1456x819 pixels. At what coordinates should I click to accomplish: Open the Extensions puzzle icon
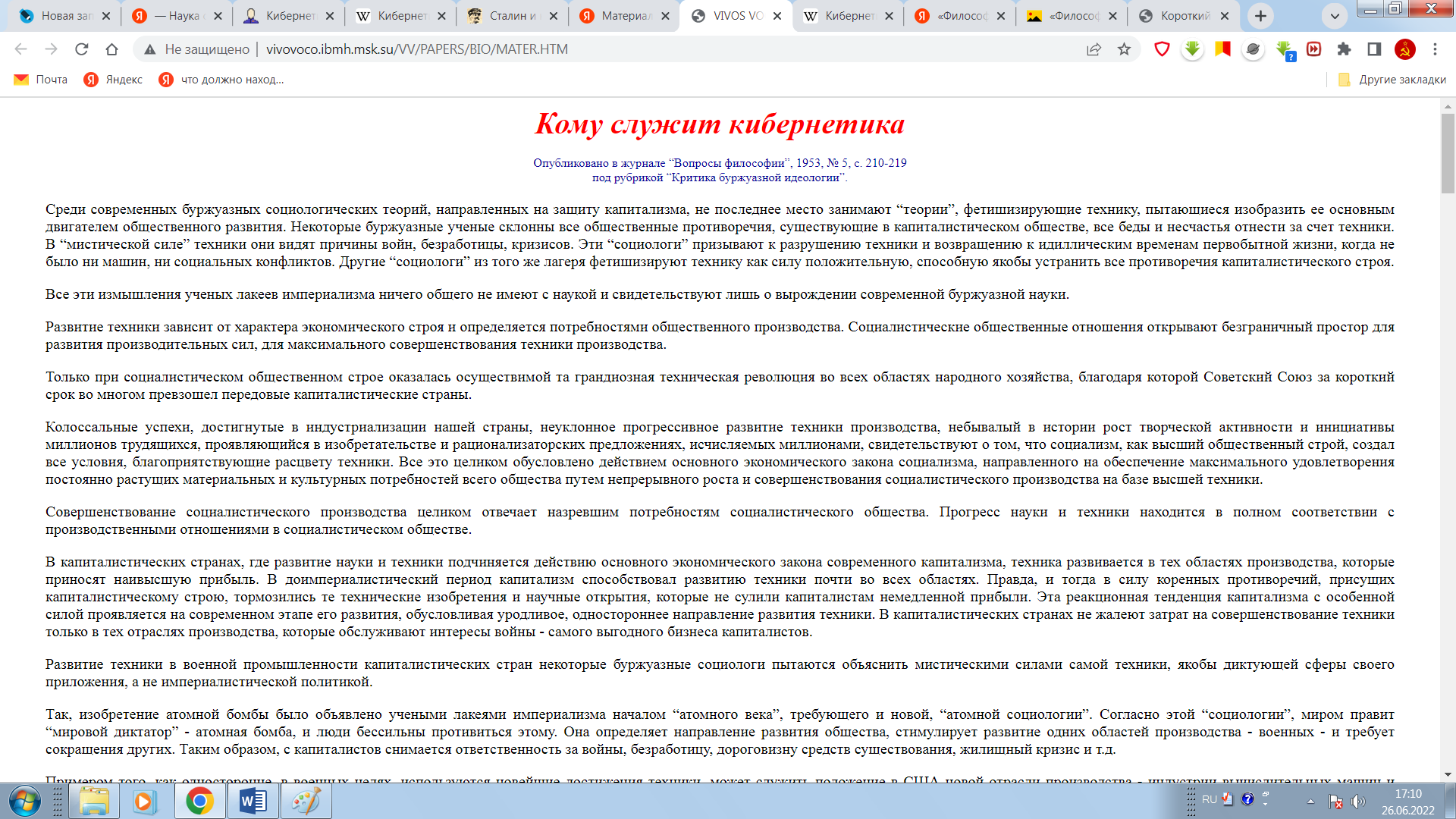[1344, 49]
